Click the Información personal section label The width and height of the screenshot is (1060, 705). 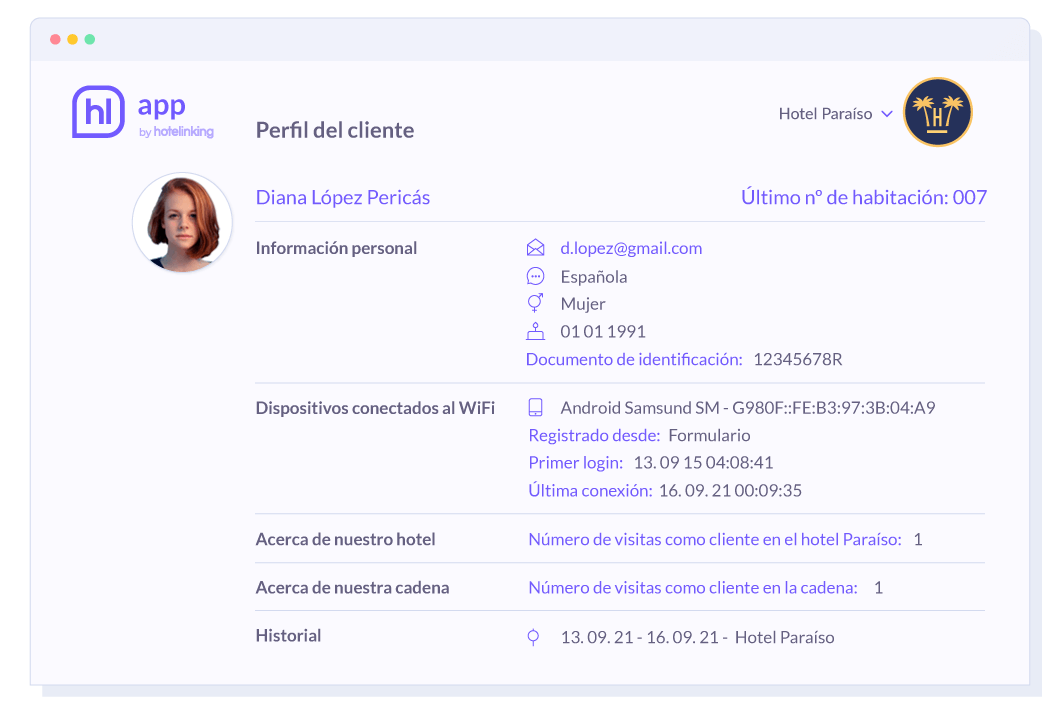[x=336, y=248]
